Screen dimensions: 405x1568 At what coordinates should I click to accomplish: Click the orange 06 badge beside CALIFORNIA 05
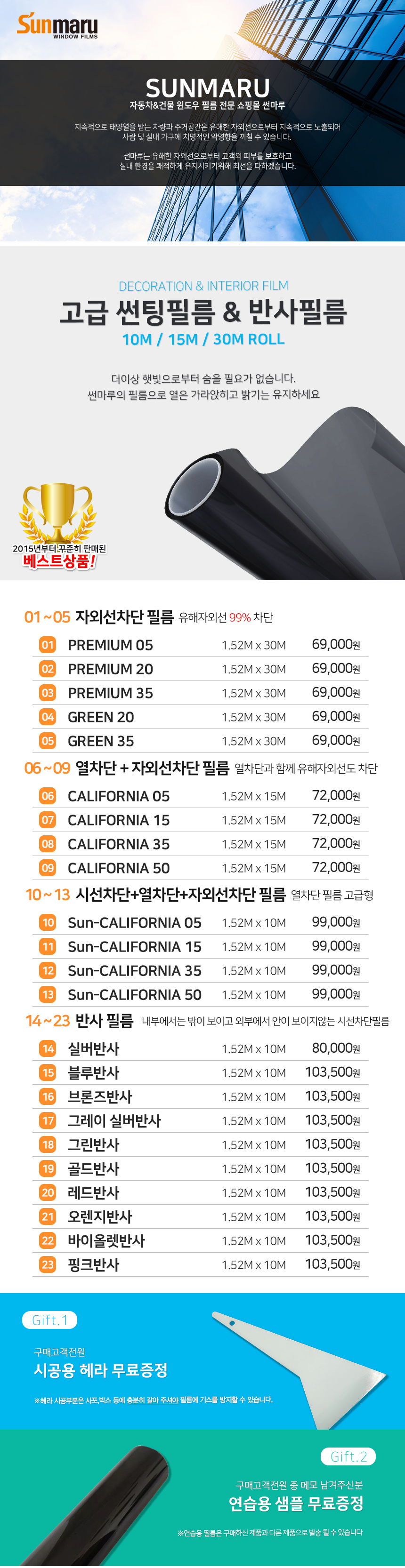tap(48, 796)
